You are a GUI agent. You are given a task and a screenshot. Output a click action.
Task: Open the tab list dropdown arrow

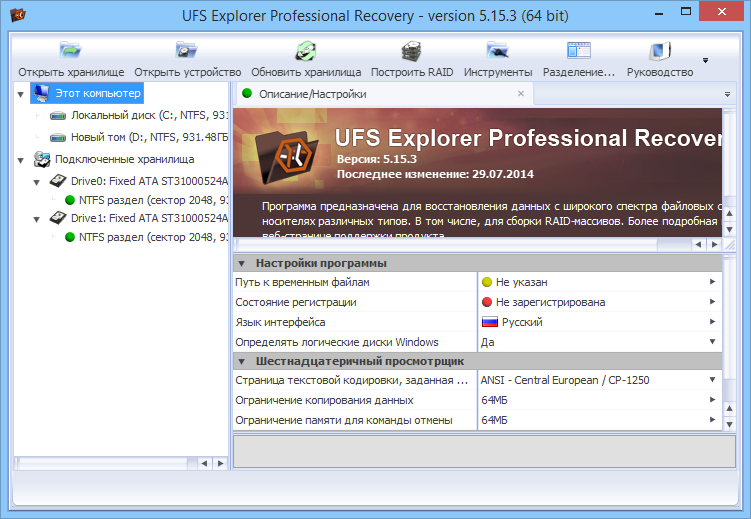[x=727, y=94]
